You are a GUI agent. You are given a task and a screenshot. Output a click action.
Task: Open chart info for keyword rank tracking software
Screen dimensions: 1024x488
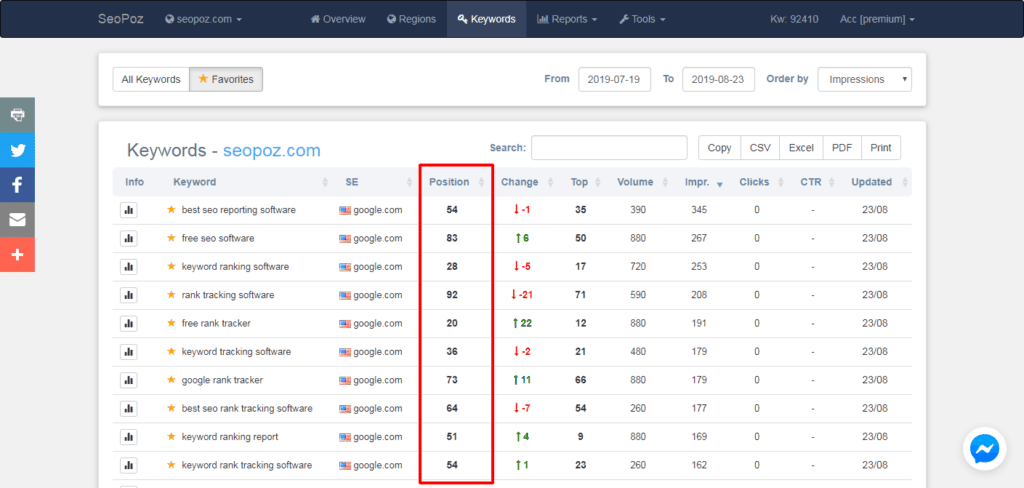click(x=129, y=465)
